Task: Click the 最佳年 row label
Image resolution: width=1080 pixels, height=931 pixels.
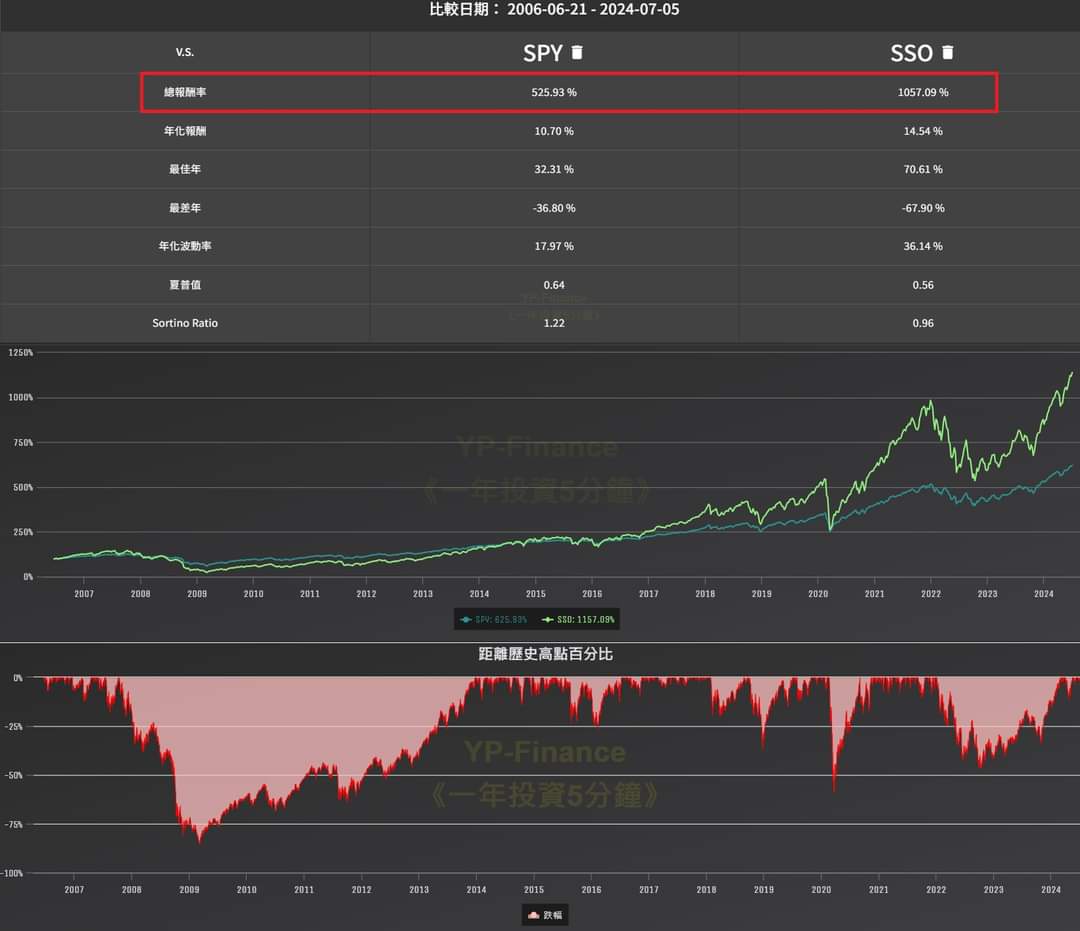Action: tap(185, 169)
